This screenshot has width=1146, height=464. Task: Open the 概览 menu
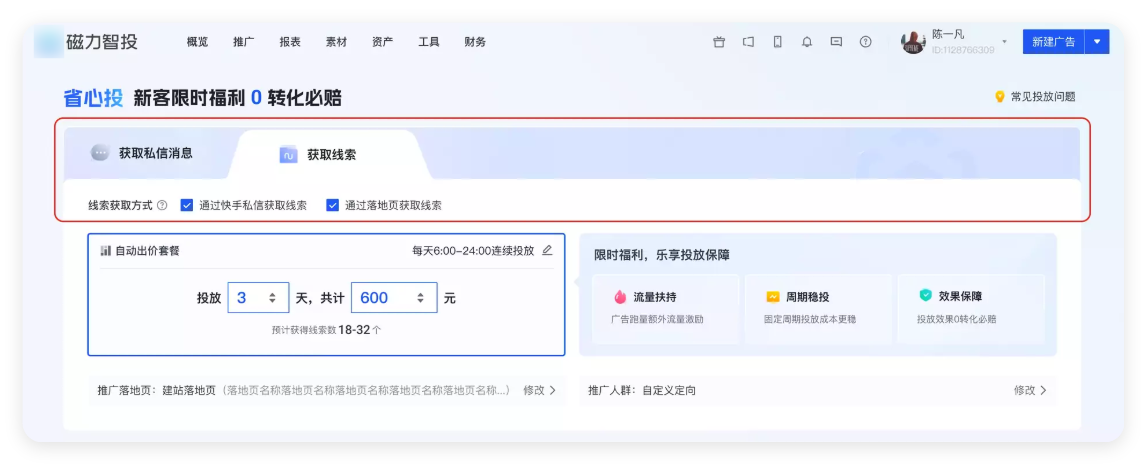pyautogui.click(x=197, y=42)
